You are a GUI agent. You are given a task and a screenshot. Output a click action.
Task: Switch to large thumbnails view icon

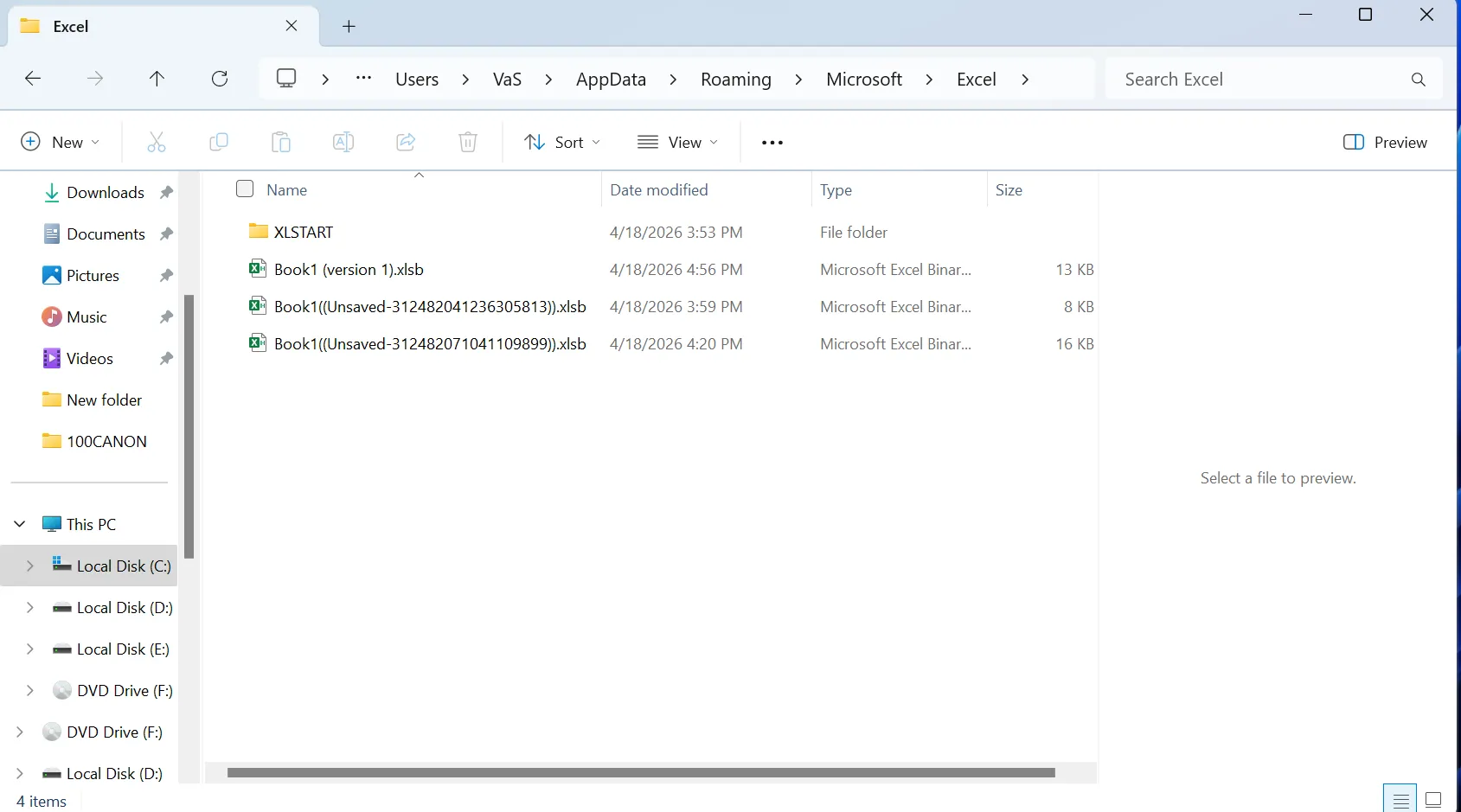1433,799
